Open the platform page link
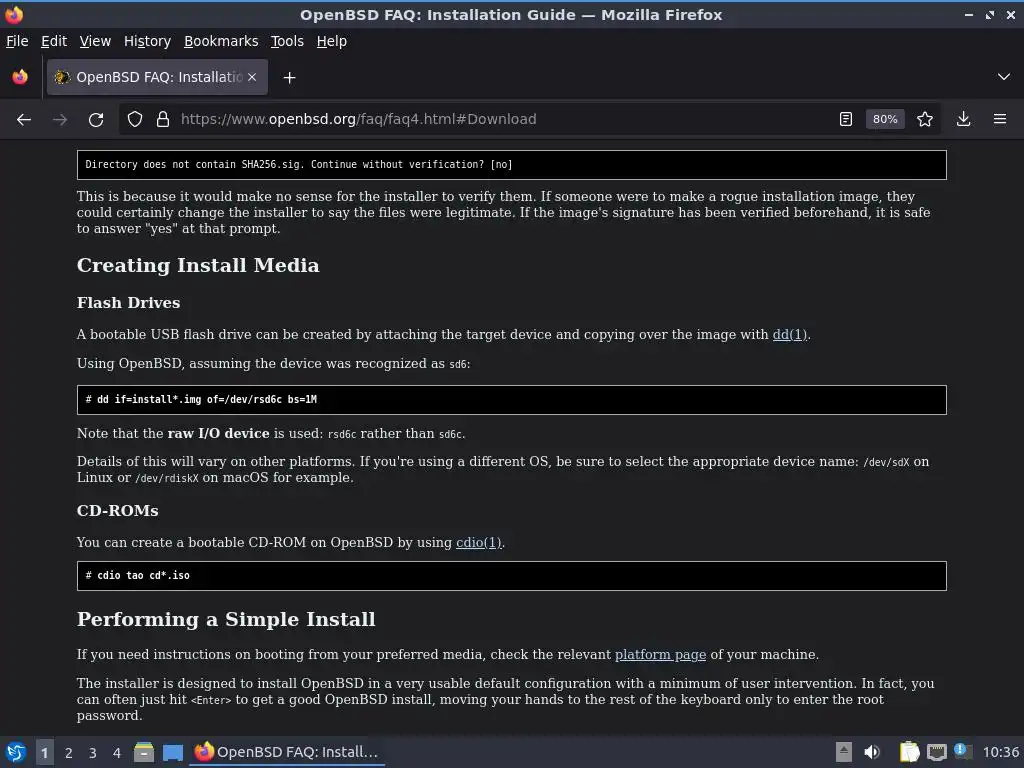 660,654
